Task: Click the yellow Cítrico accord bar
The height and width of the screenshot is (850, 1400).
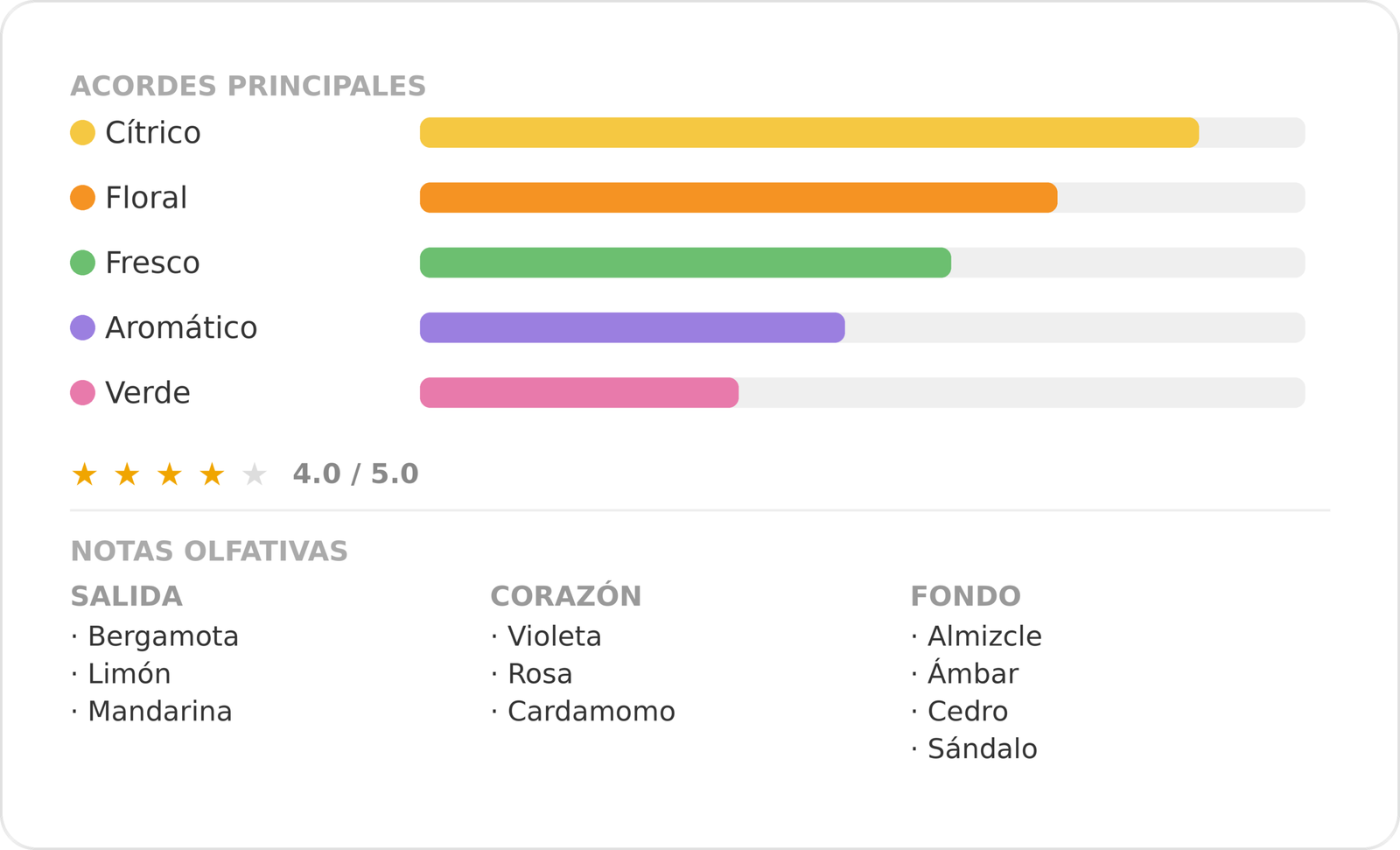Action: pos(809,133)
